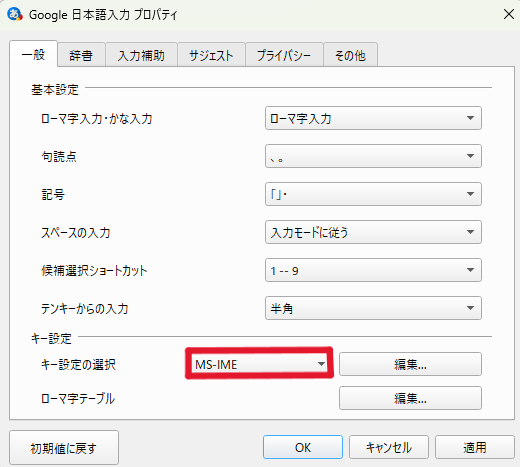The height and width of the screenshot is (467, 520).
Task: Switch to the 辞書 tab
Action: (x=81, y=55)
